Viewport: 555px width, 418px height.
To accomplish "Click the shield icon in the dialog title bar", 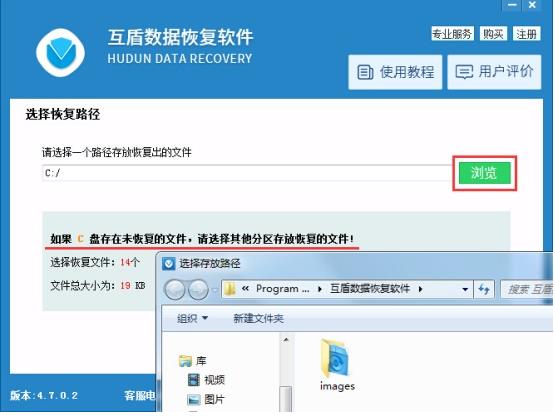I will 168,264.
